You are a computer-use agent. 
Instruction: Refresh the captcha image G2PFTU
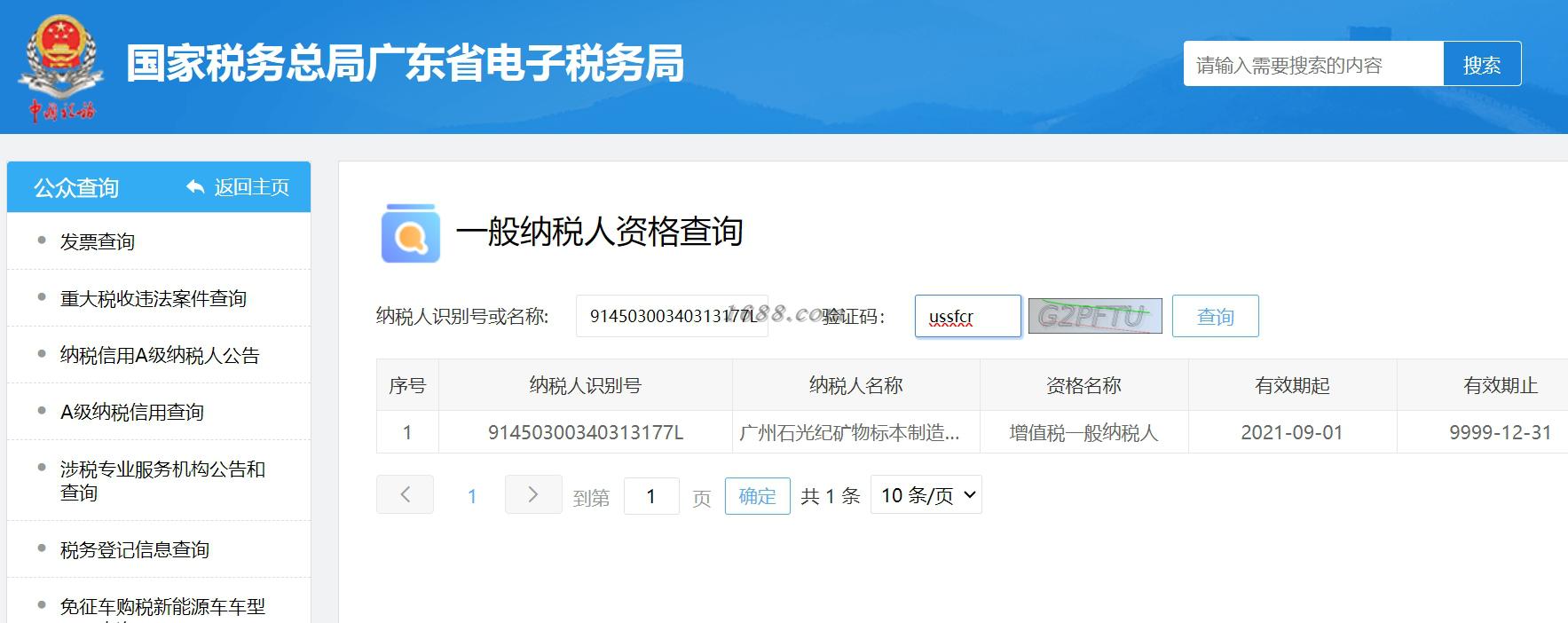(1095, 316)
